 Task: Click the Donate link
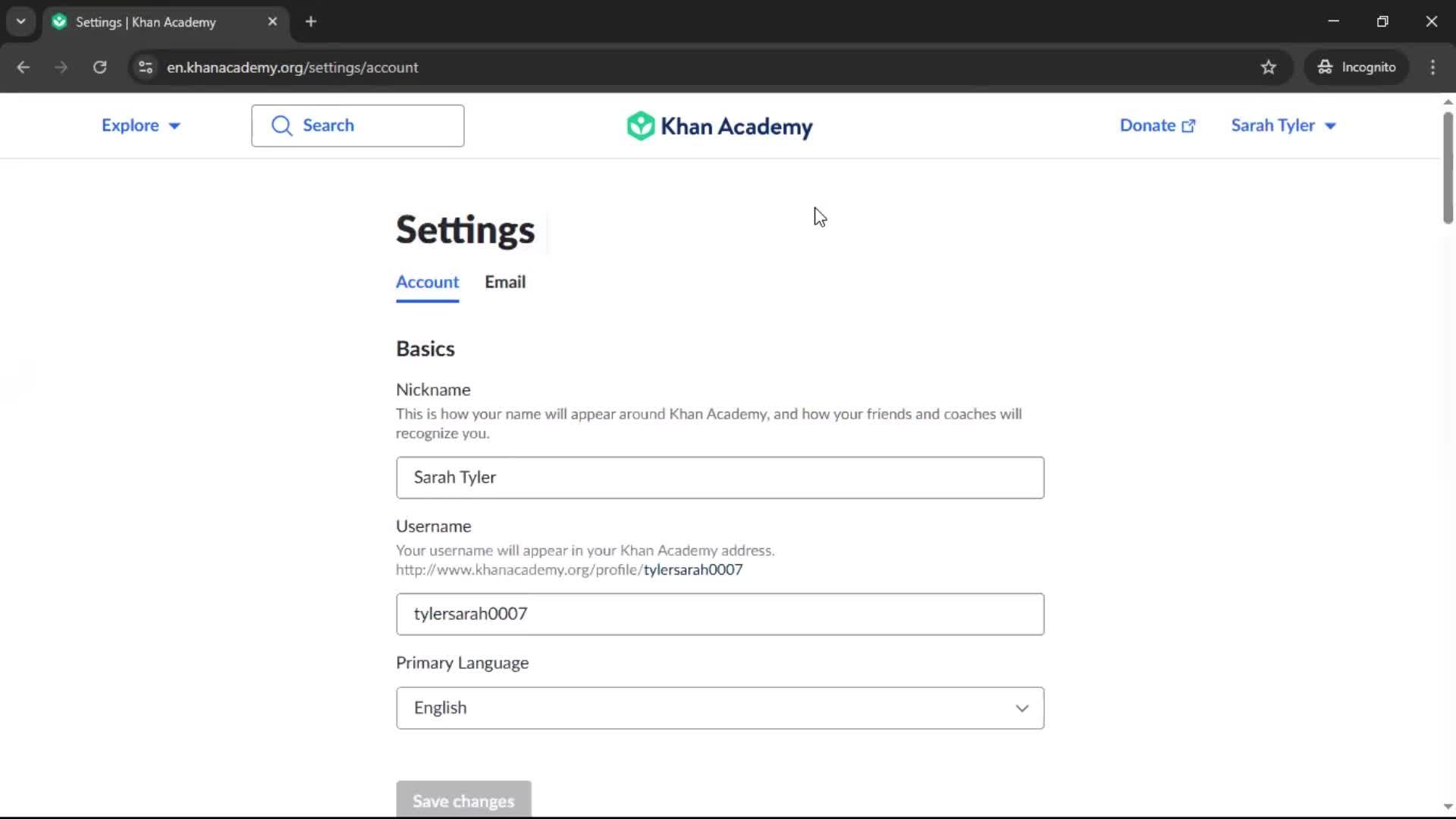click(1157, 126)
